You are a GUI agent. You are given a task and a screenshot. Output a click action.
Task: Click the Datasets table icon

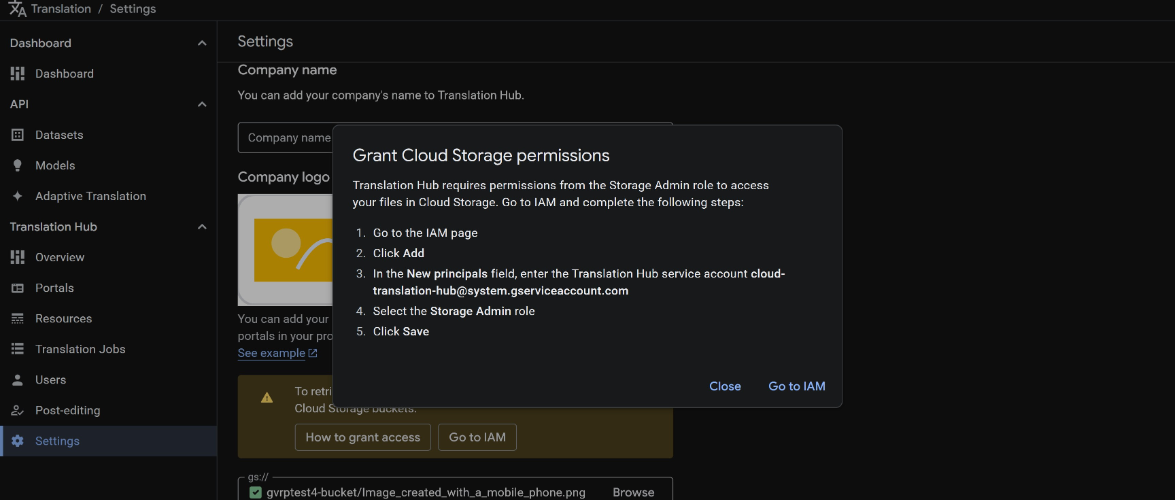pyautogui.click(x=17, y=135)
